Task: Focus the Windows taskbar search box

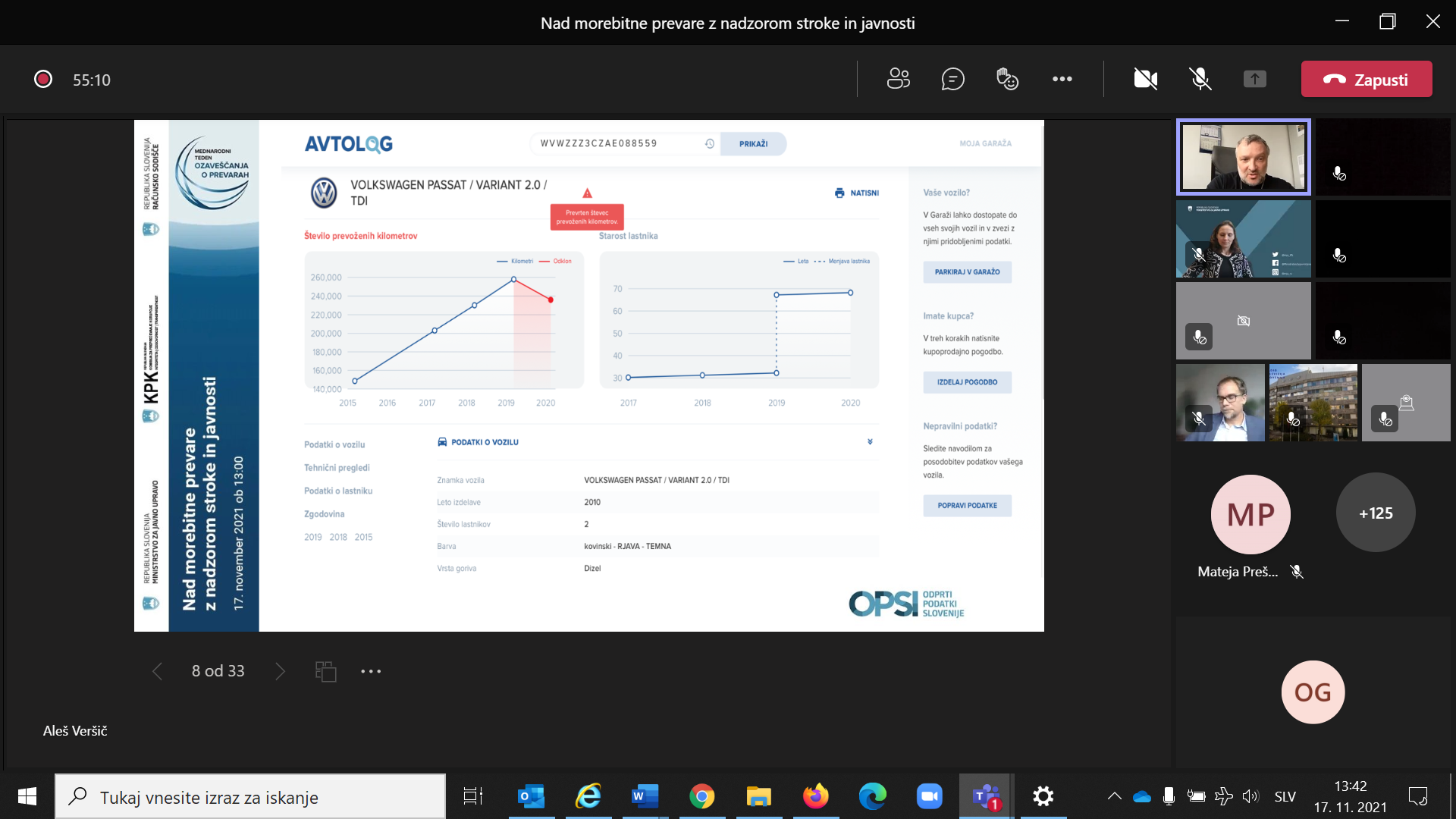Action: point(250,796)
